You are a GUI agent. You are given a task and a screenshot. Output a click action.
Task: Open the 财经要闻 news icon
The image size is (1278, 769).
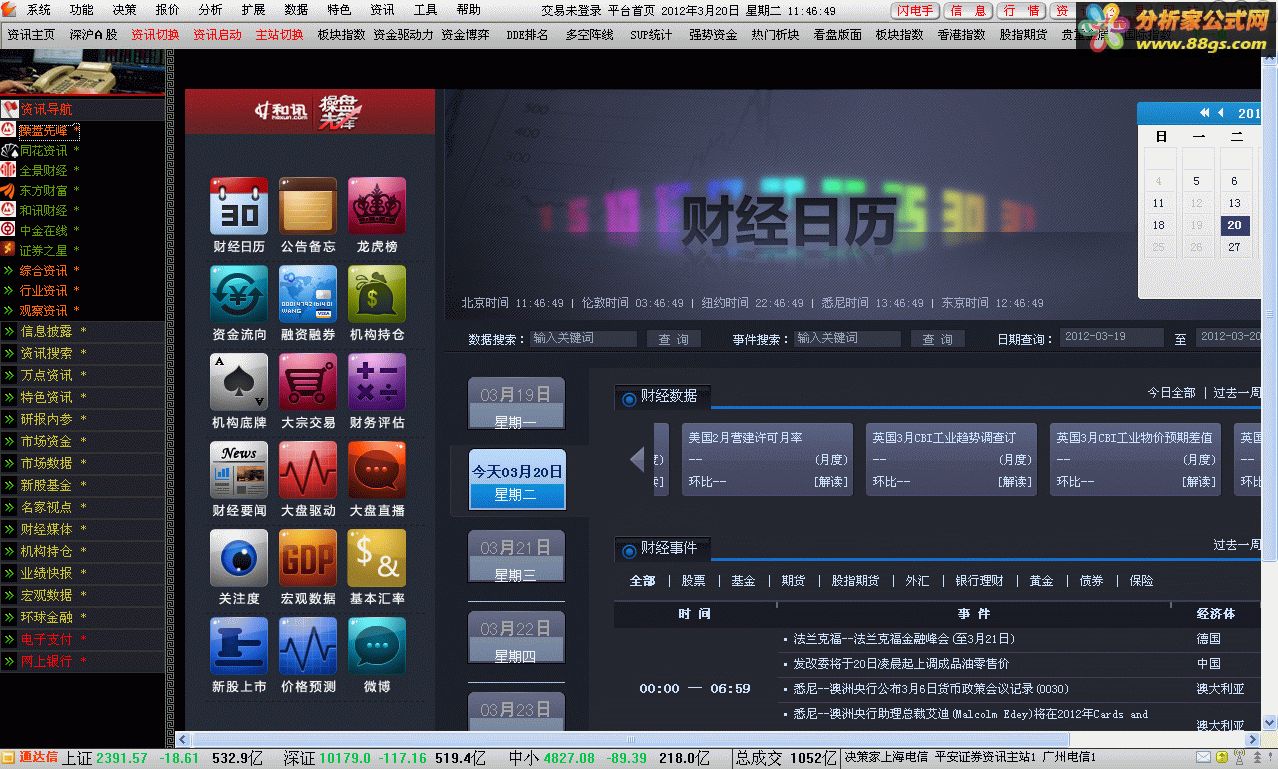tap(239, 470)
